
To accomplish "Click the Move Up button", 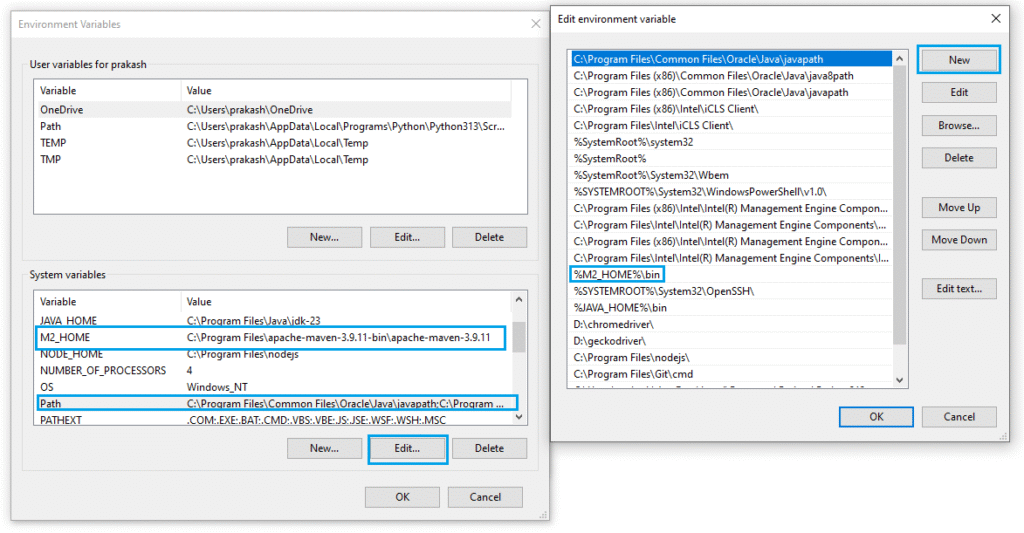I will click(x=959, y=207).
